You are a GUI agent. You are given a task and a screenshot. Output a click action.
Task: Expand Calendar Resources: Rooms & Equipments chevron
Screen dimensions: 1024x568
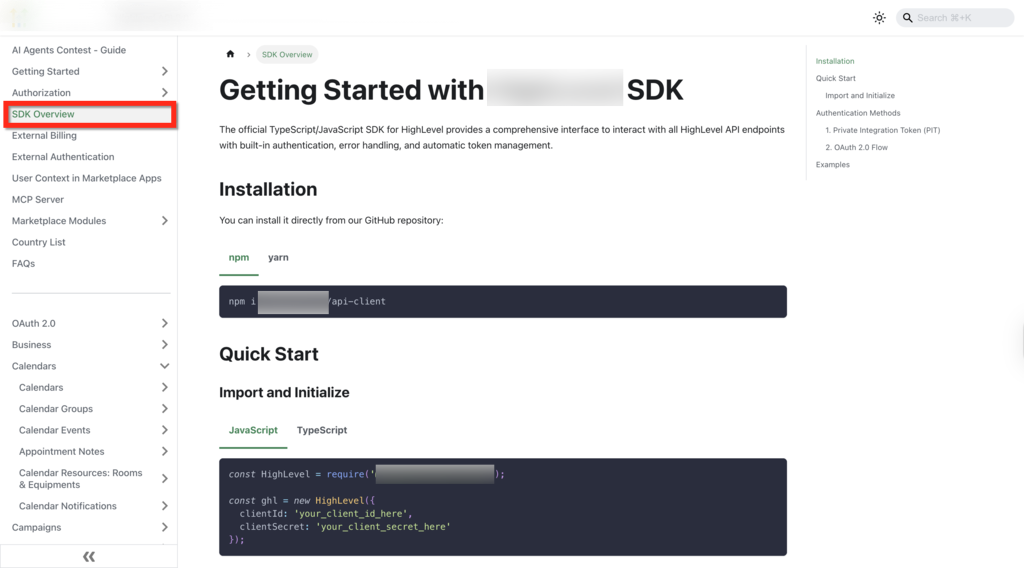[165, 479]
